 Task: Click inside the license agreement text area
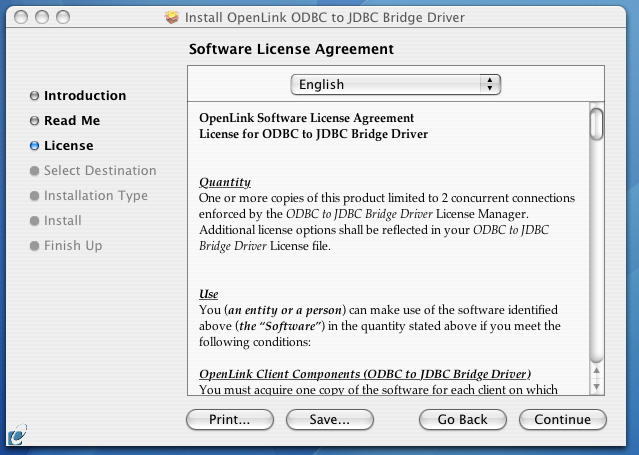point(388,248)
